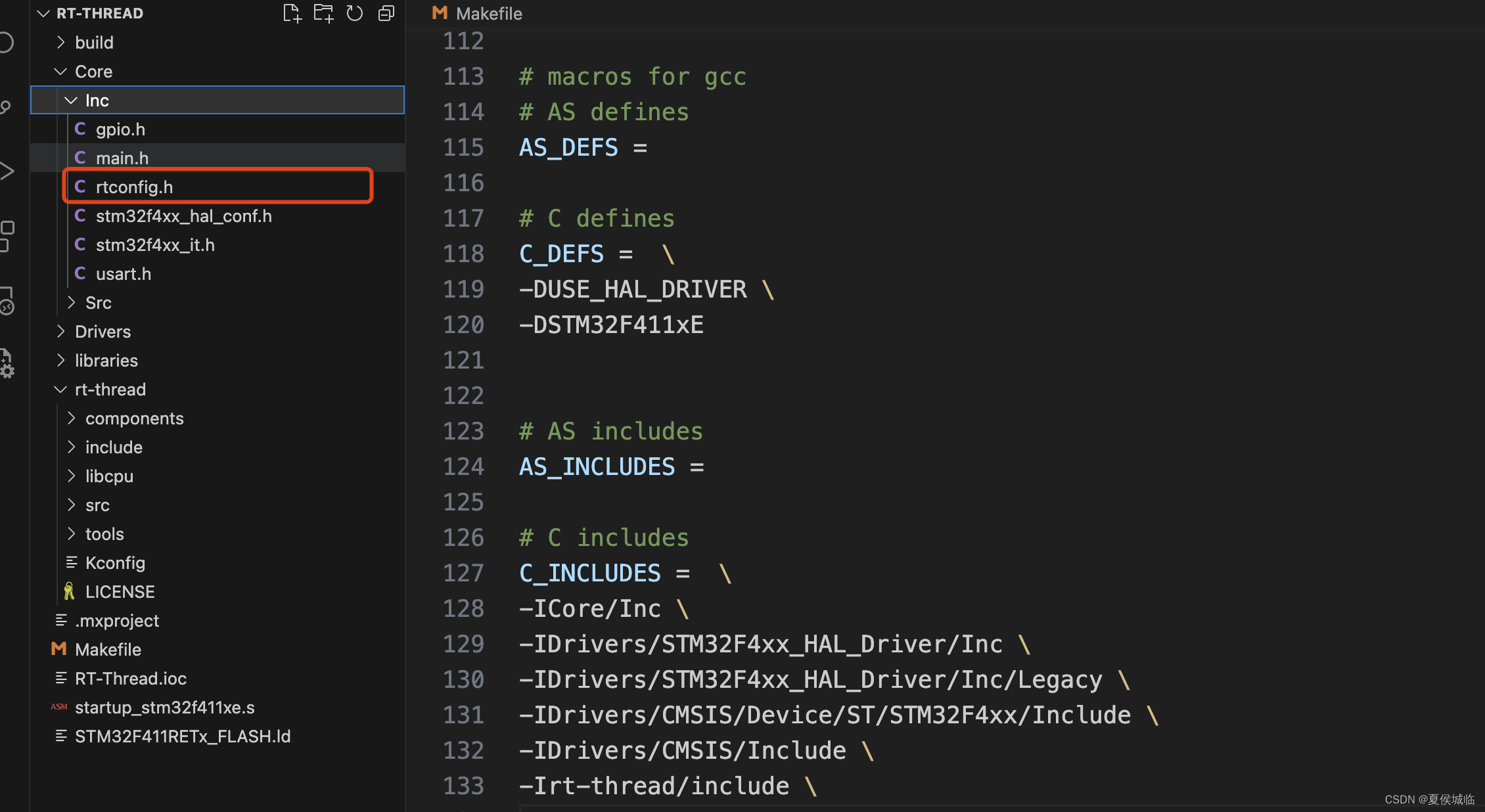Click the New Folder icon in explorer header
The image size is (1485, 812).
323,13
